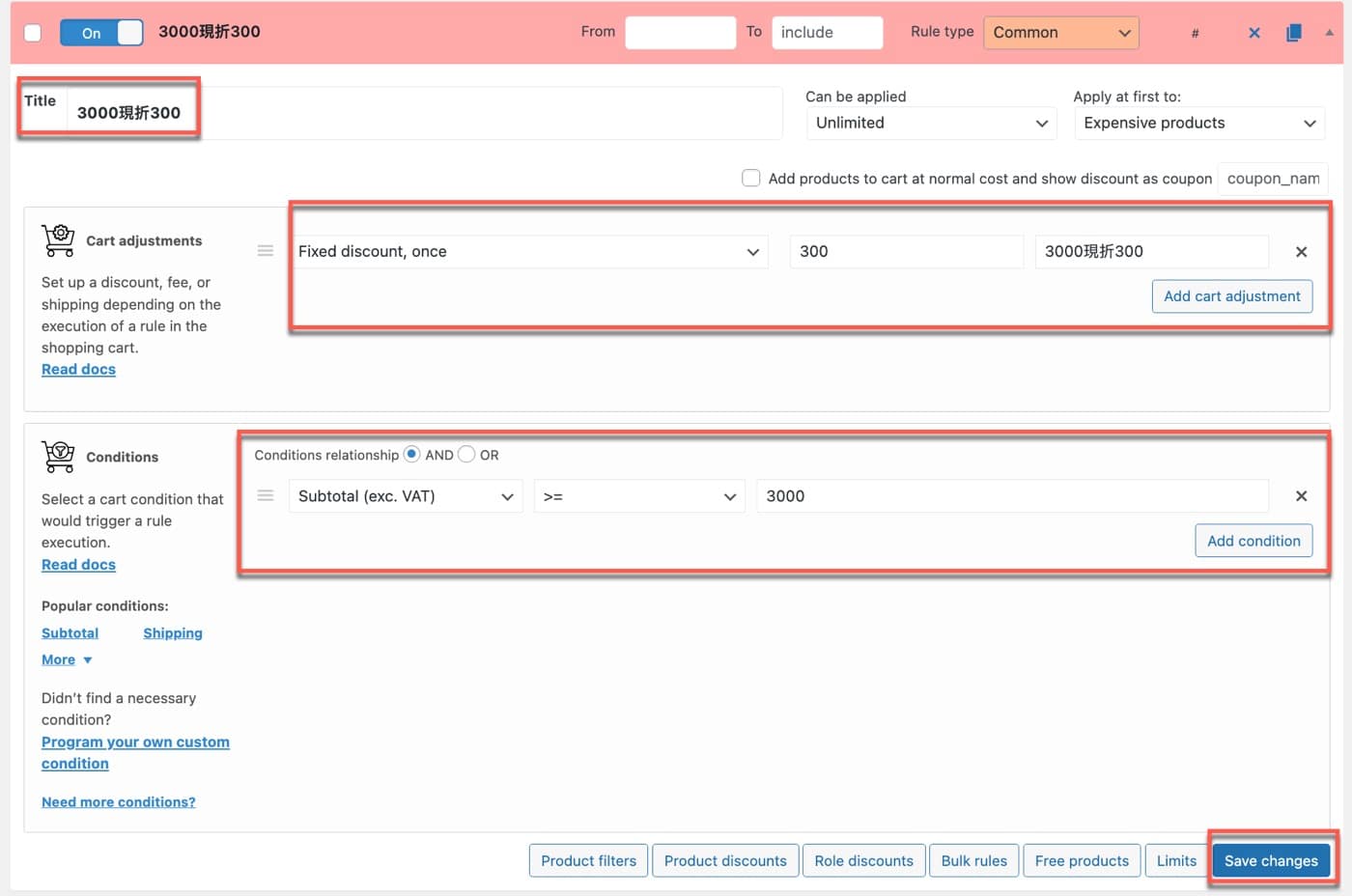
Task: Remove the Subtotal condition row
Action: [x=1301, y=496]
